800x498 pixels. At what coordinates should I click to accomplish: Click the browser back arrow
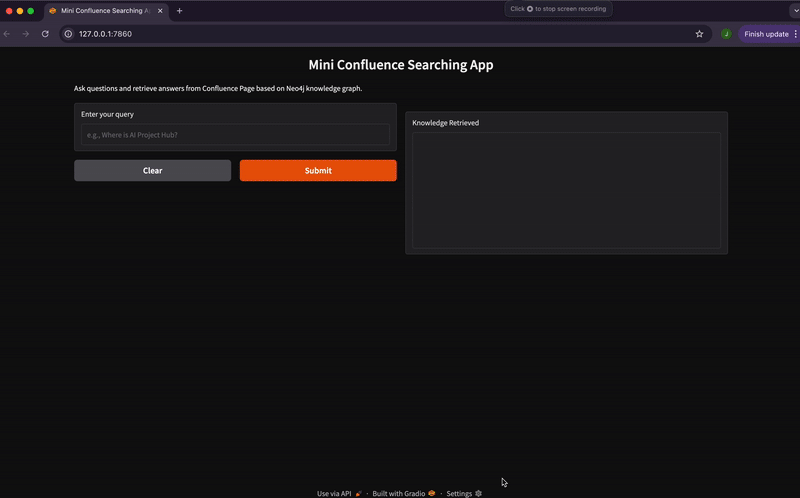(7, 34)
